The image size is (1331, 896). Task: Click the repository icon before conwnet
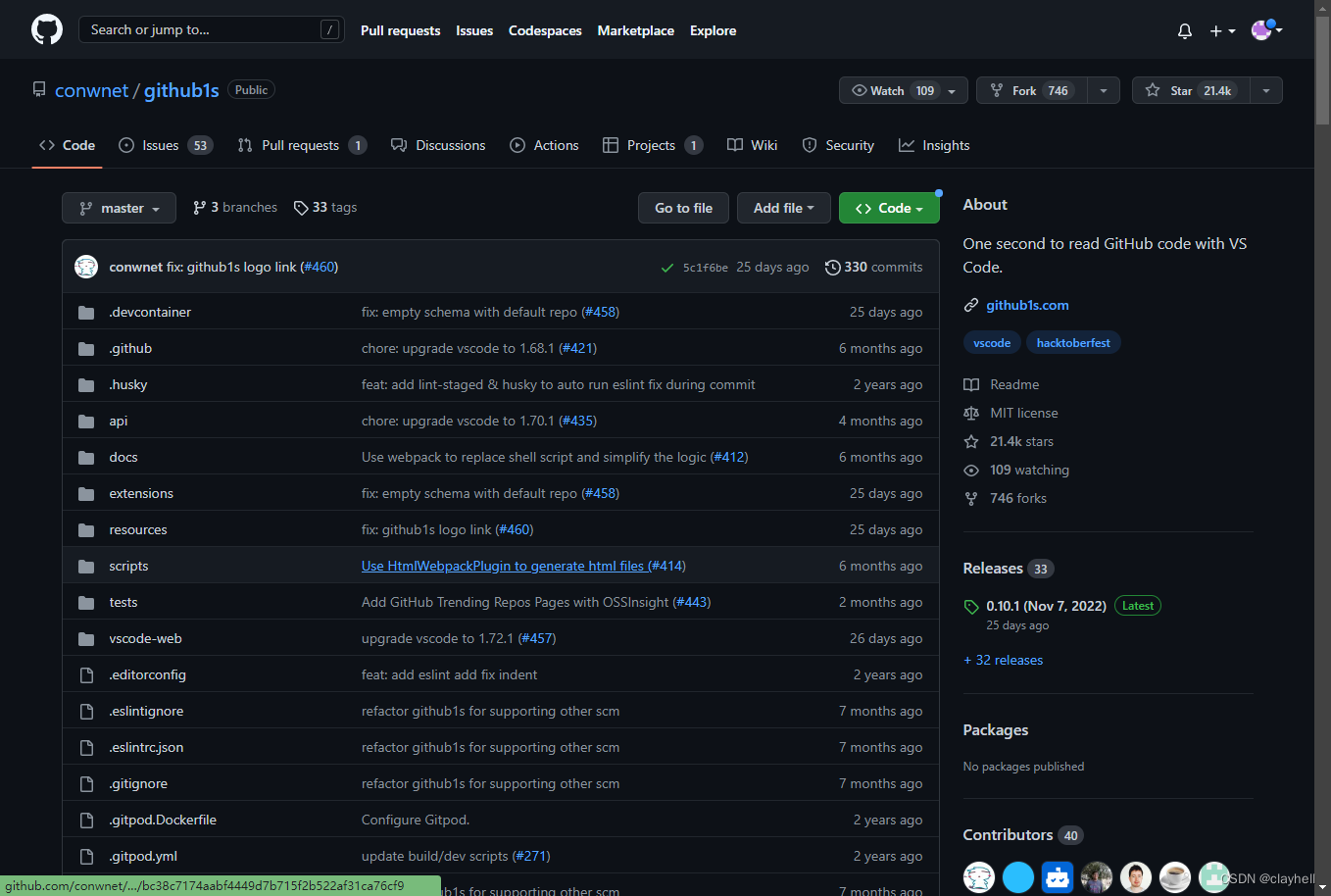[39, 90]
